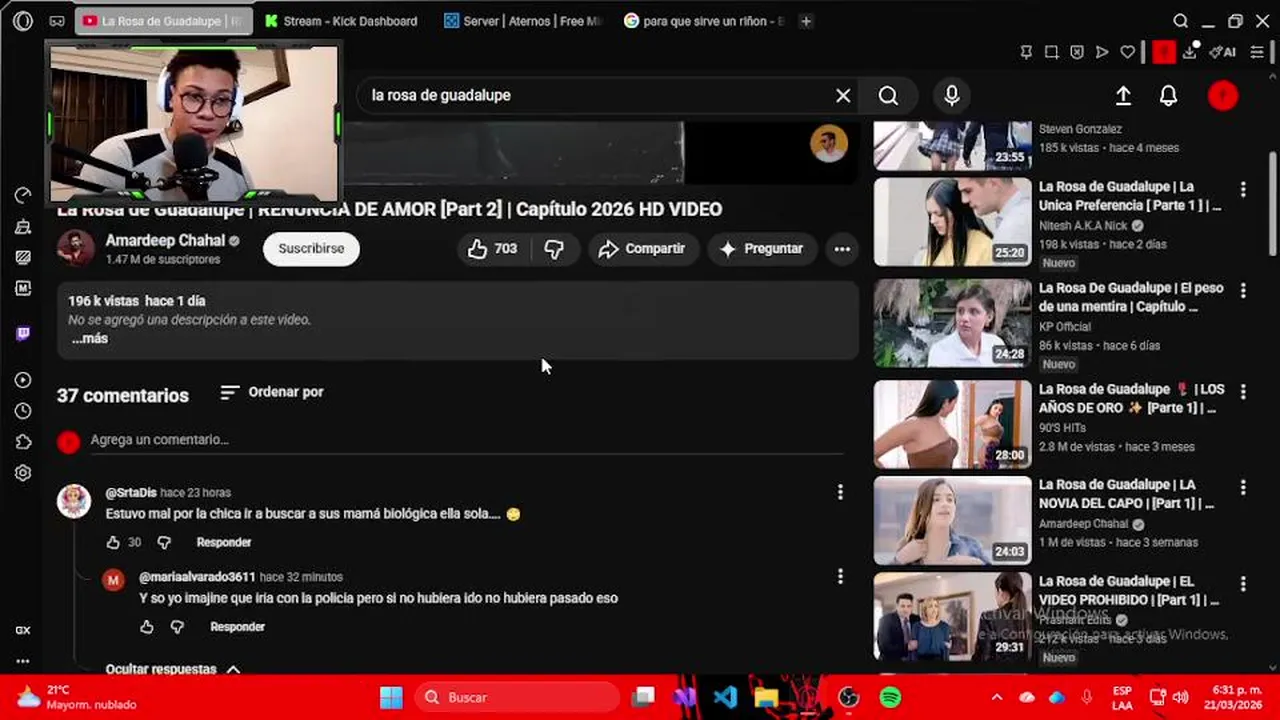Clear the YouTube search text

pyautogui.click(x=843, y=95)
